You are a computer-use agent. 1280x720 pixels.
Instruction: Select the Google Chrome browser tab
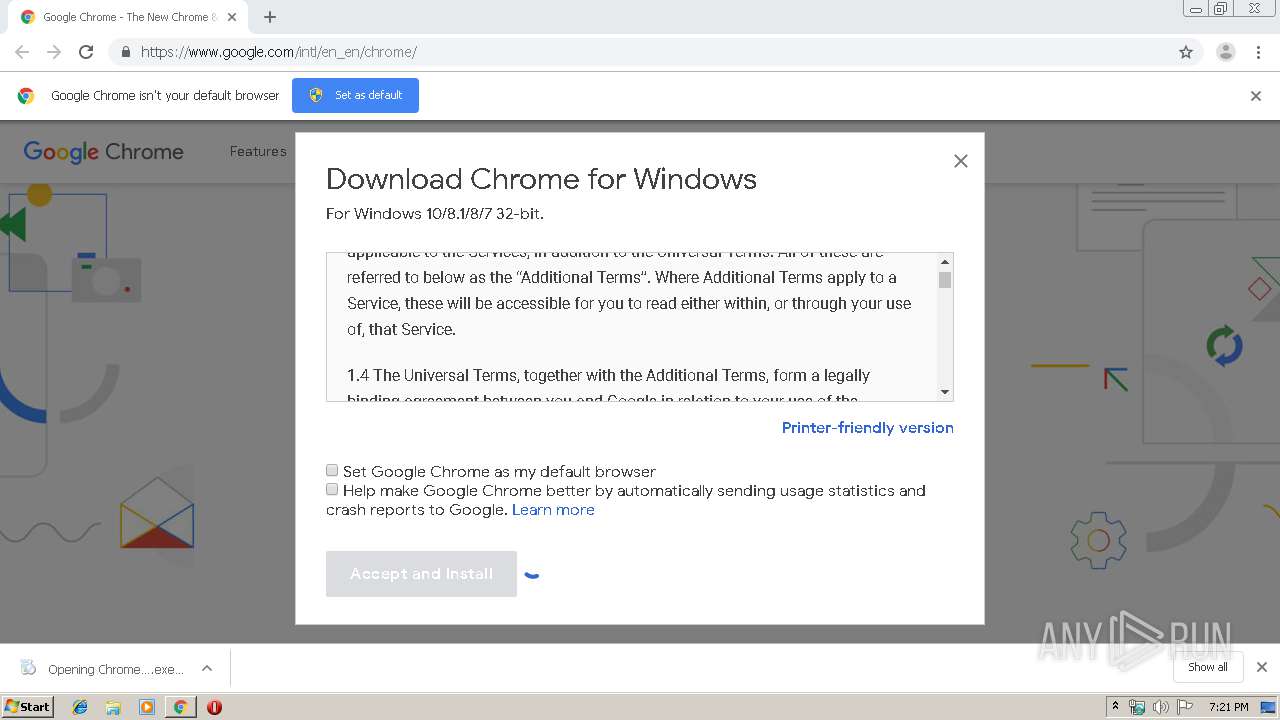(x=126, y=17)
